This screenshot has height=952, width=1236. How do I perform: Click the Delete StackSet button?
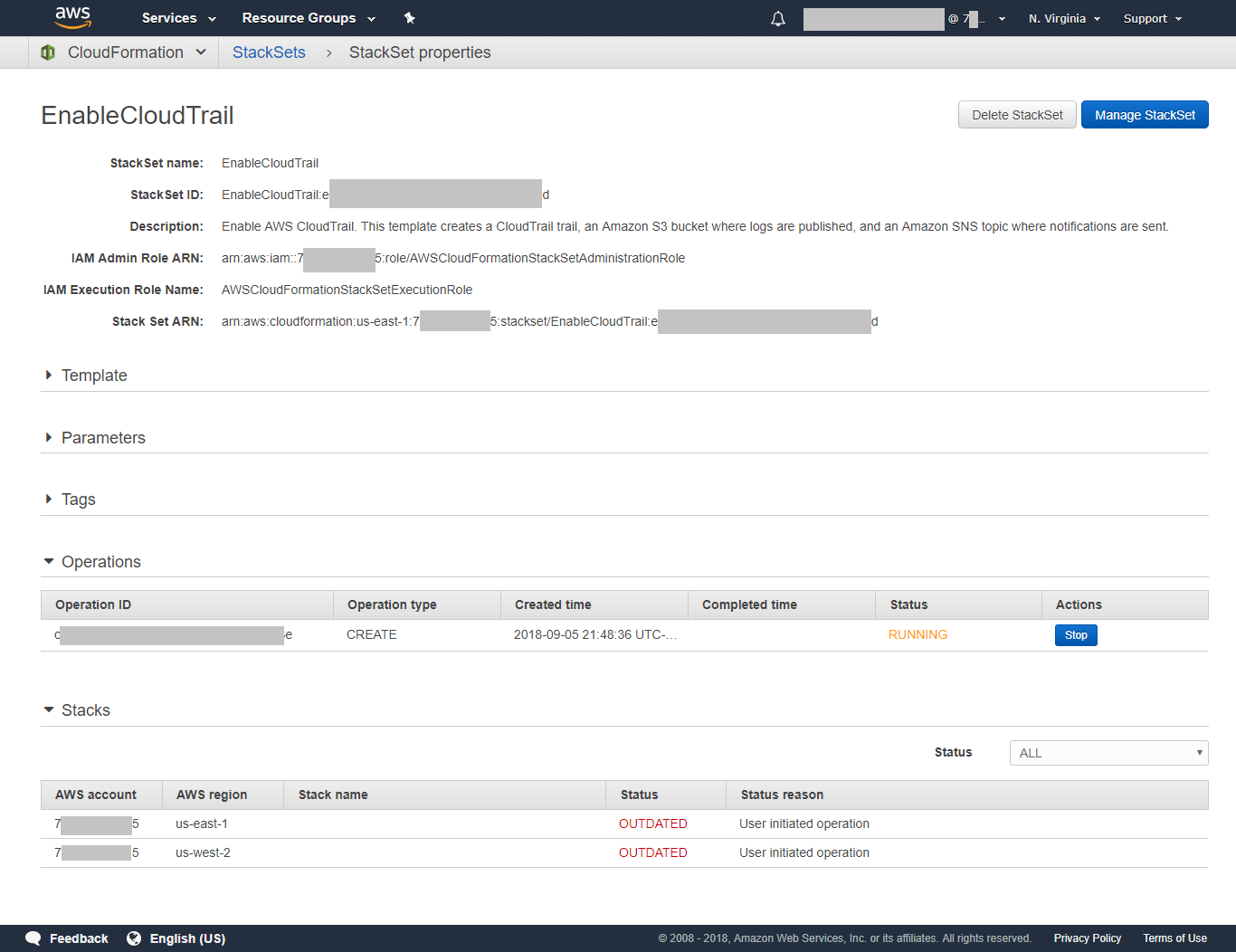click(x=1017, y=115)
